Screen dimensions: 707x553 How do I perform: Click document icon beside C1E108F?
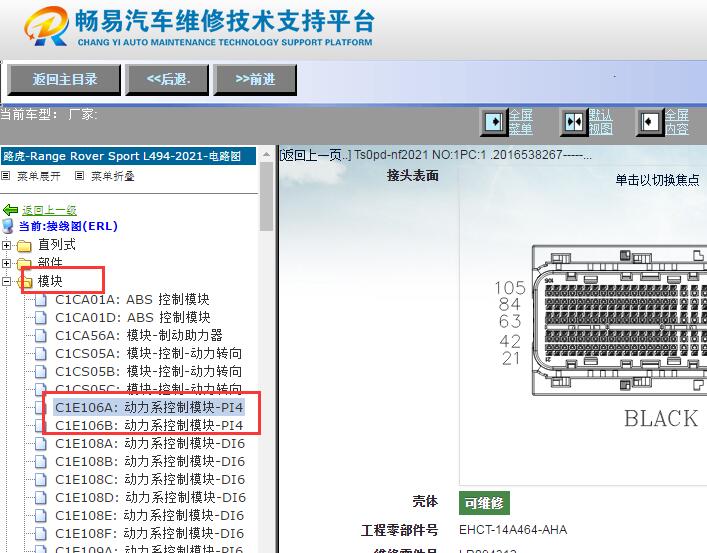[41, 534]
